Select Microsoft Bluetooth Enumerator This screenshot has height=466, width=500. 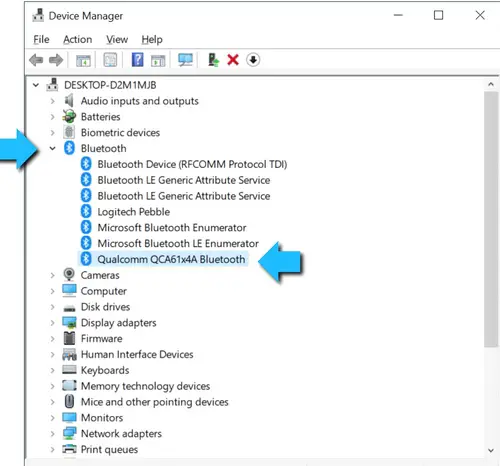tap(172, 228)
